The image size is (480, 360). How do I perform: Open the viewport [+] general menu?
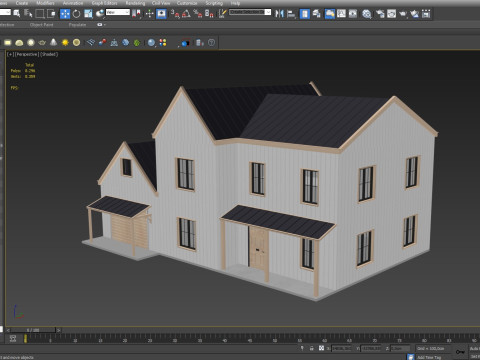tap(11, 54)
